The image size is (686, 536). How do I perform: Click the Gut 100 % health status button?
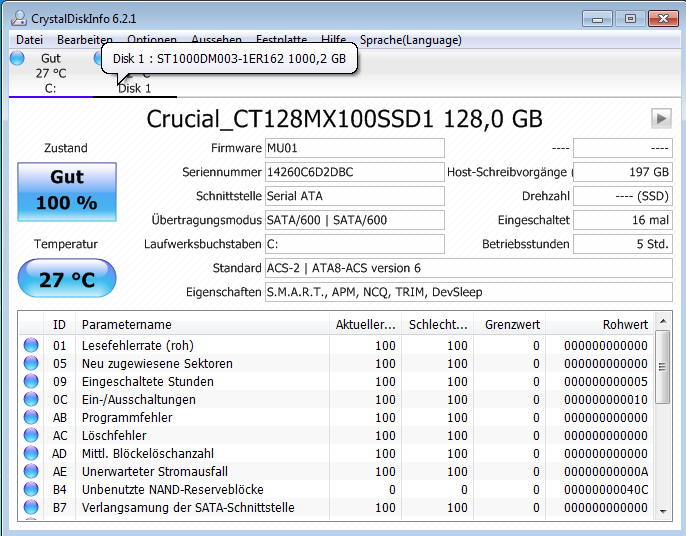click(67, 192)
